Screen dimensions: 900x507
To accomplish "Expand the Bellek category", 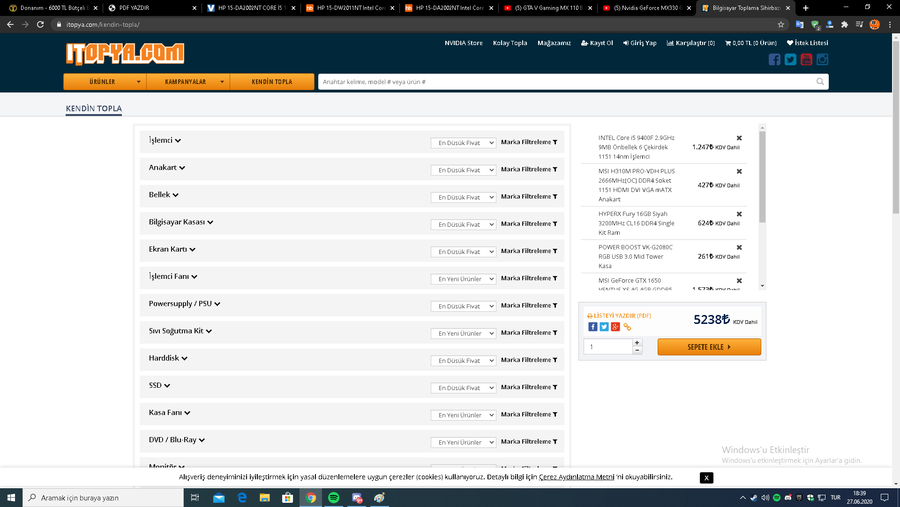I will [x=164, y=195].
